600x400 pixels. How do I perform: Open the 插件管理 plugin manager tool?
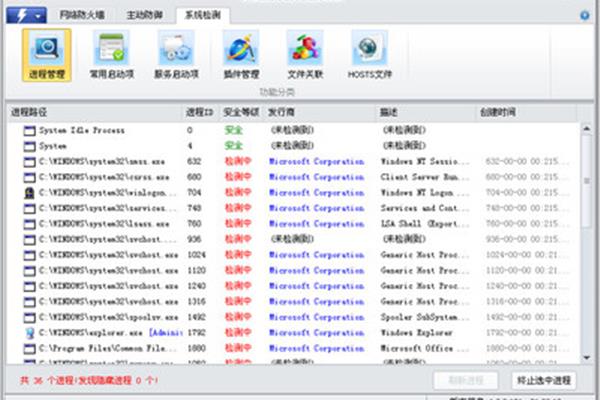click(x=241, y=55)
